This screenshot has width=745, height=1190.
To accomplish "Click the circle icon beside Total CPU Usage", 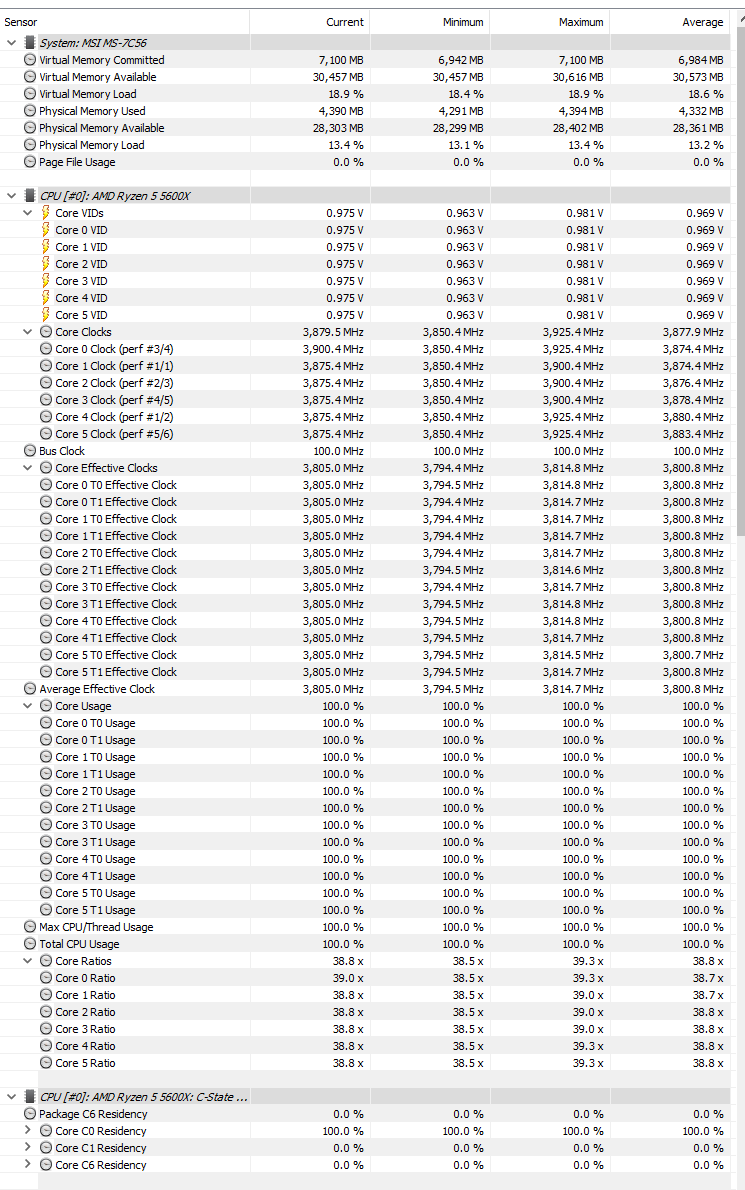I will (30, 944).
